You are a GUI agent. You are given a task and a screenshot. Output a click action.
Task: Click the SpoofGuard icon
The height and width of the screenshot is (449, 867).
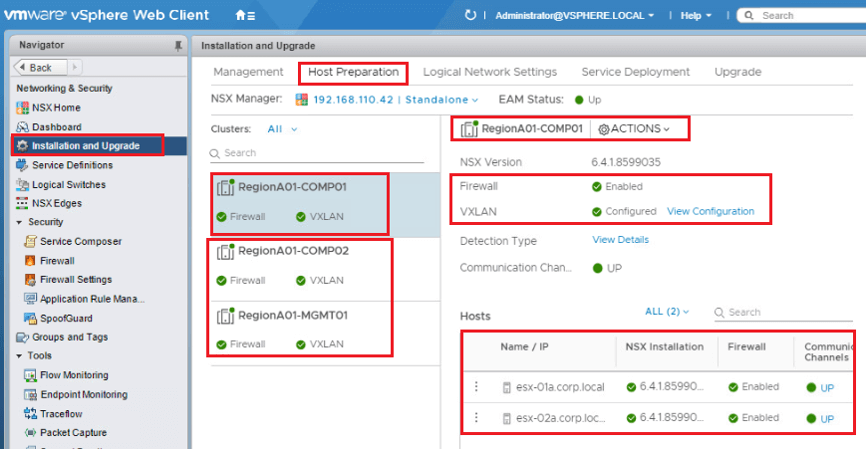click(30, 318)
